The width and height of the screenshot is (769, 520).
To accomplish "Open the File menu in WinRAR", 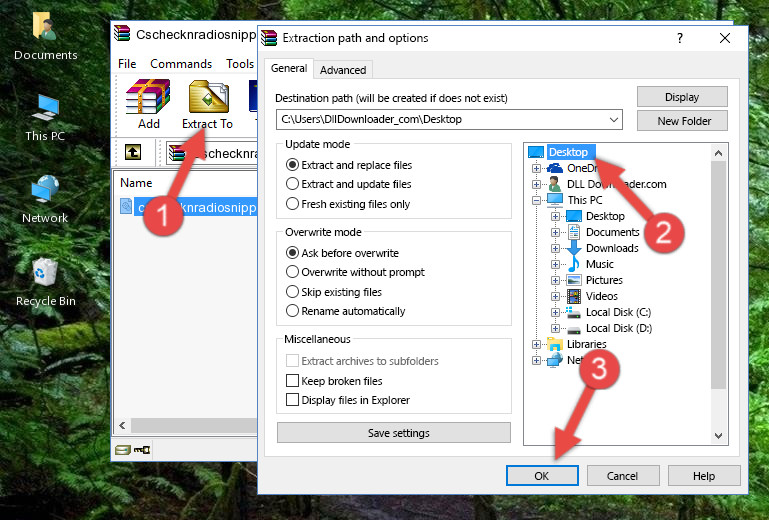I will pos(127,64).
